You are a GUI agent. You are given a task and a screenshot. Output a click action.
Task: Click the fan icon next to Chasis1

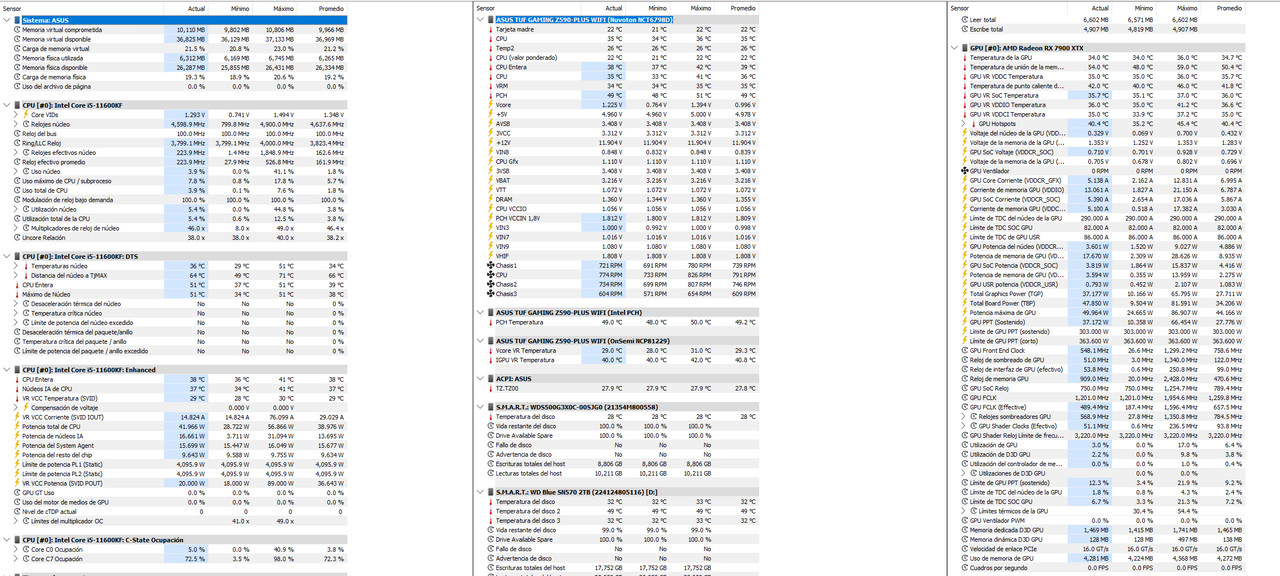pos(489,265)
